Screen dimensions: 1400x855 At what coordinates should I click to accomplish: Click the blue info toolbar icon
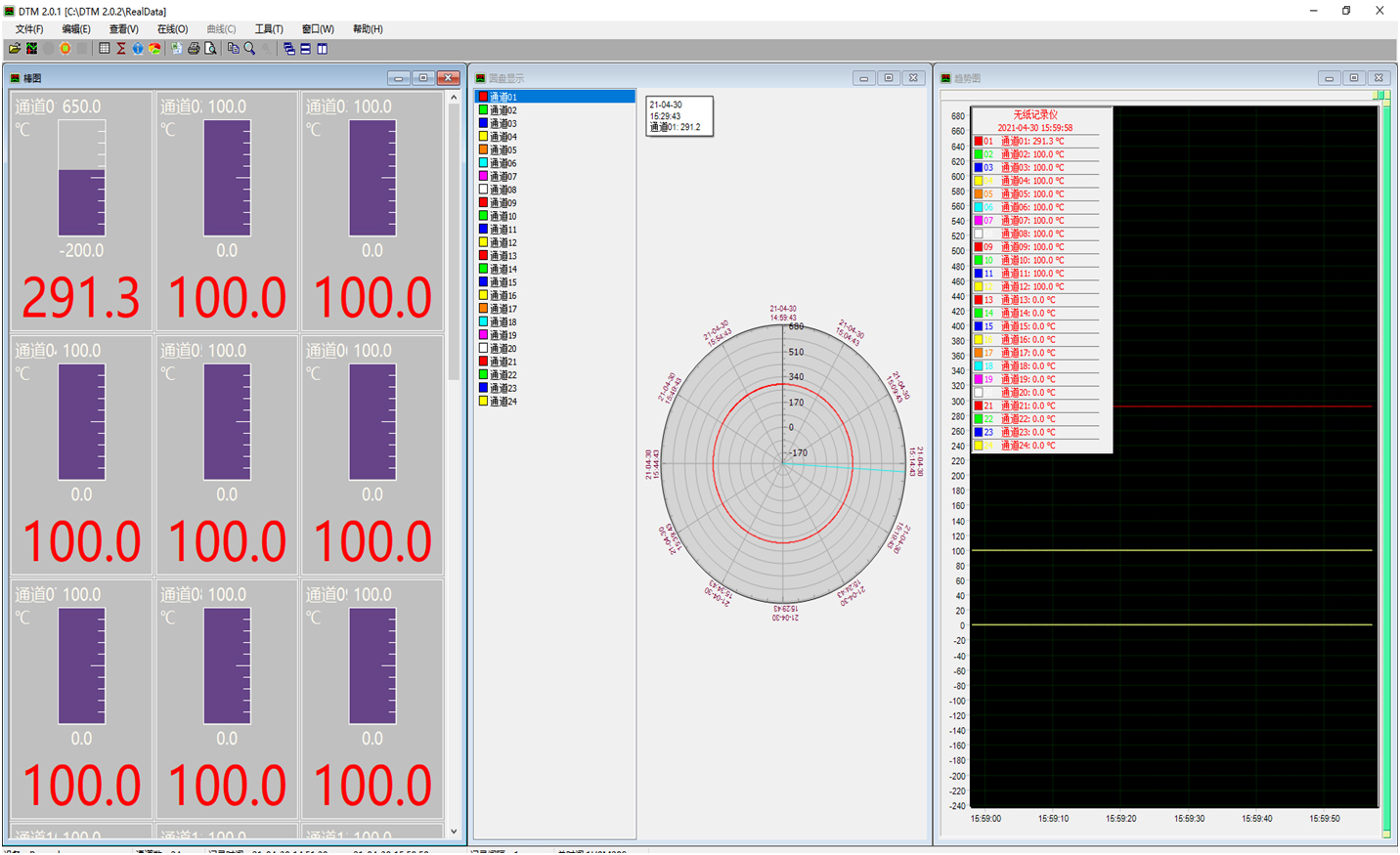click(x=138, y=49)
